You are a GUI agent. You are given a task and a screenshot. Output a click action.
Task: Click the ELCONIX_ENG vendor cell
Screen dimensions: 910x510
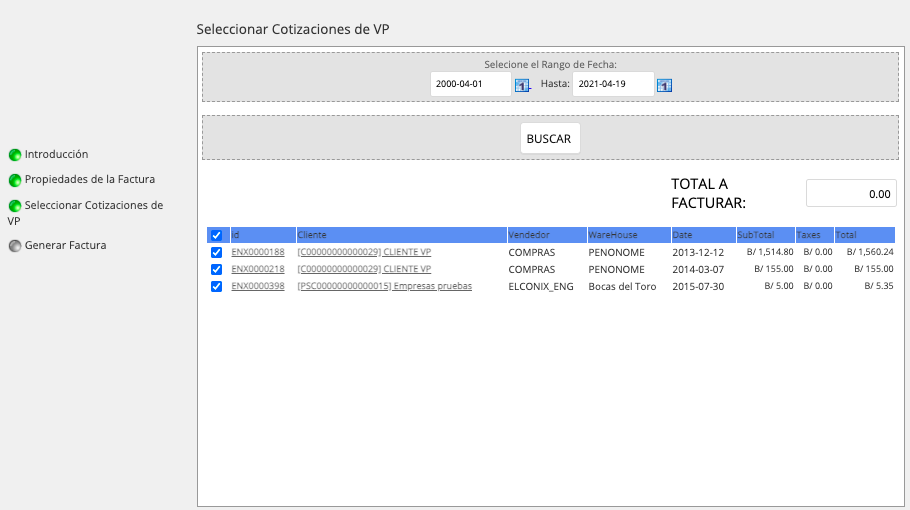tap(541, 287)
